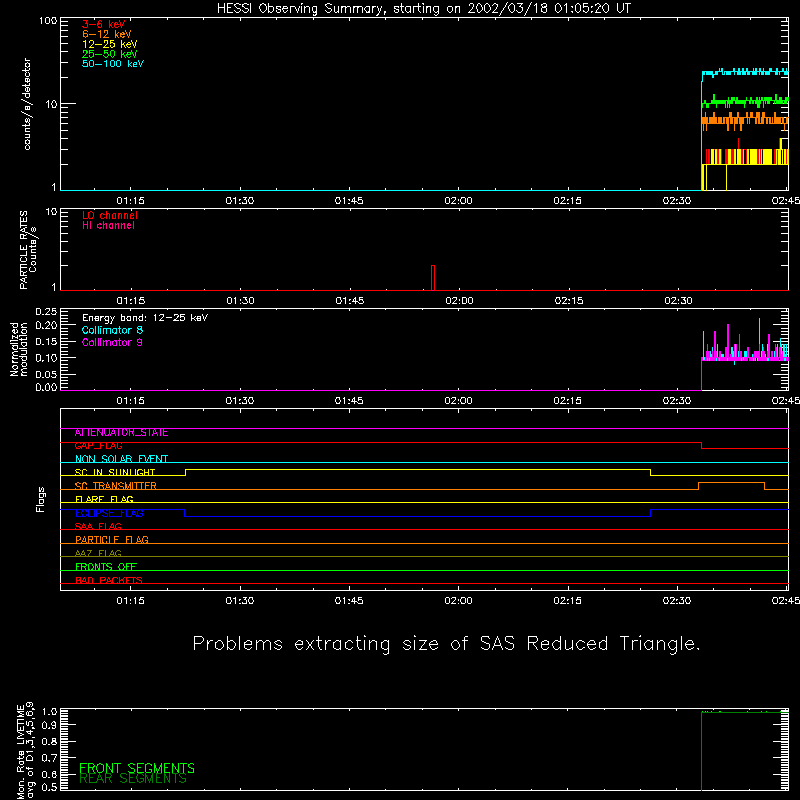Click the Flags vertical axis label
Image resolution: width=800 pixels, height=800 pixels.
pyautogui.click(x=41, y=499)
